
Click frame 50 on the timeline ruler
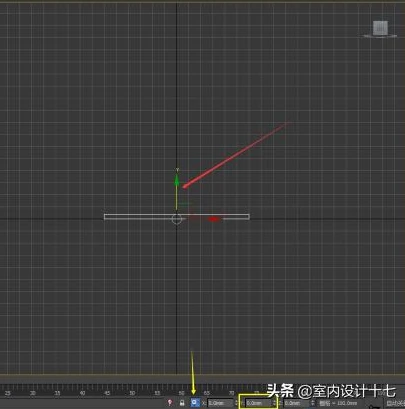coord(132,393)
